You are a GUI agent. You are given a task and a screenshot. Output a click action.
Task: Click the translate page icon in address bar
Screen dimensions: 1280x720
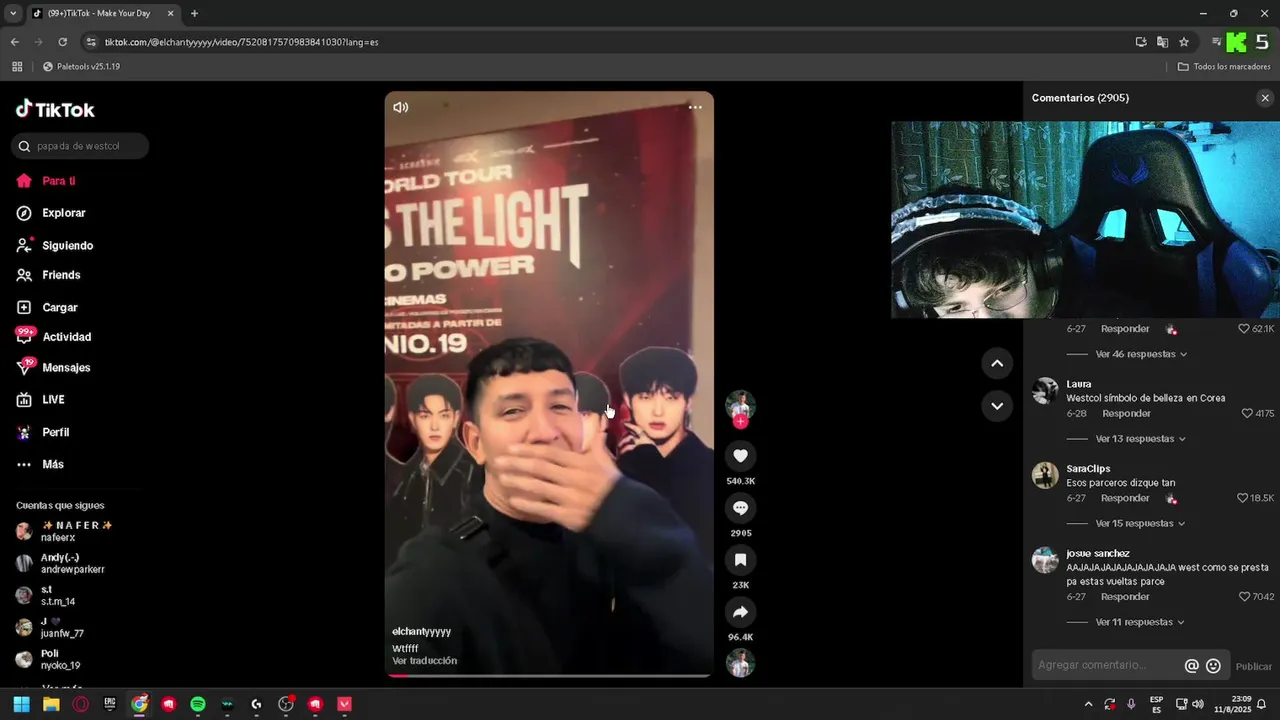coord(1162,42)
